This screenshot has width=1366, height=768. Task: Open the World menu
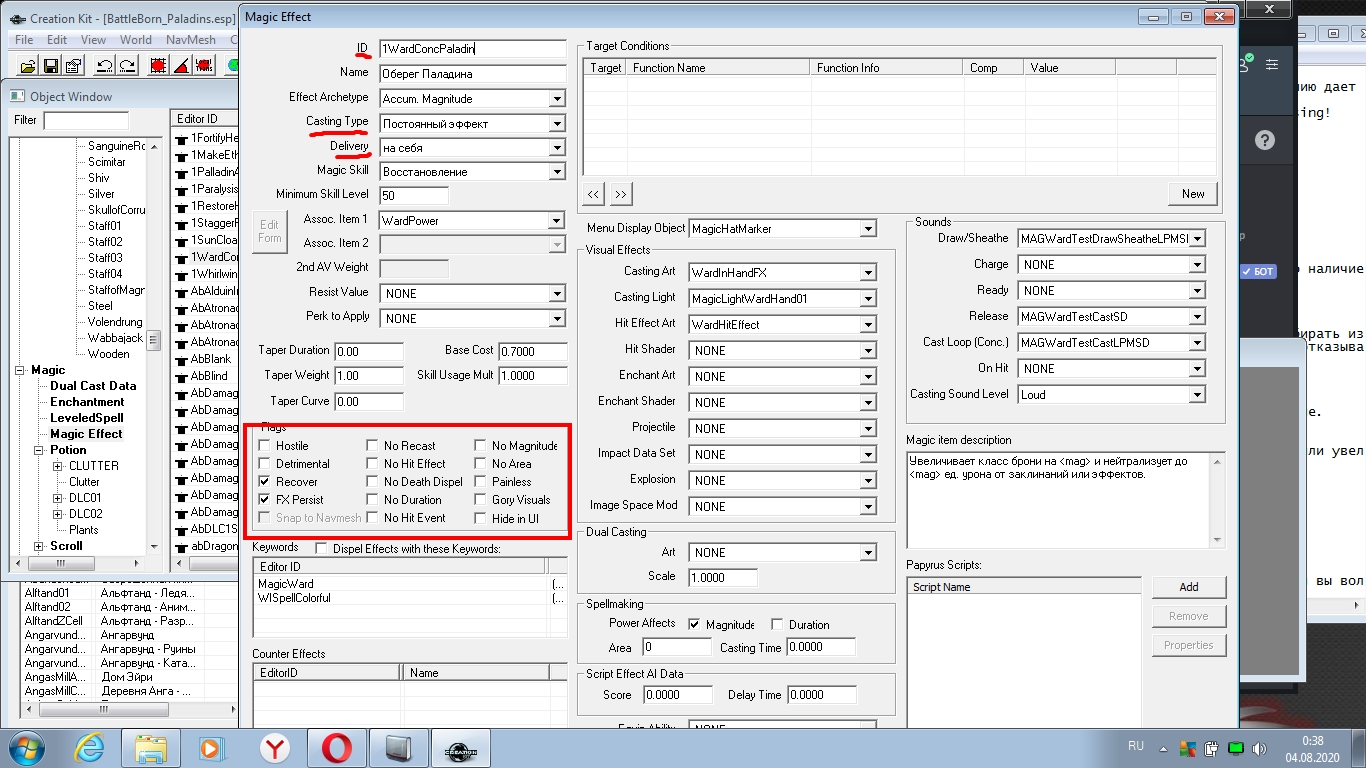point(135,40)
